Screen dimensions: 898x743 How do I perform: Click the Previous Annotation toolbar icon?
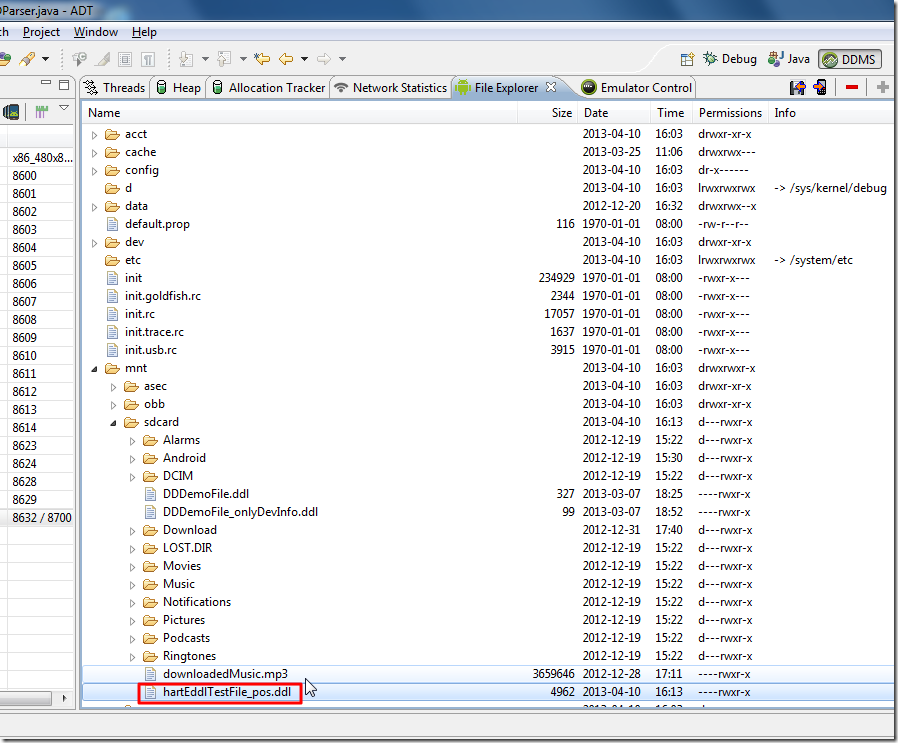pyautogui.click(x=224, y=58)
